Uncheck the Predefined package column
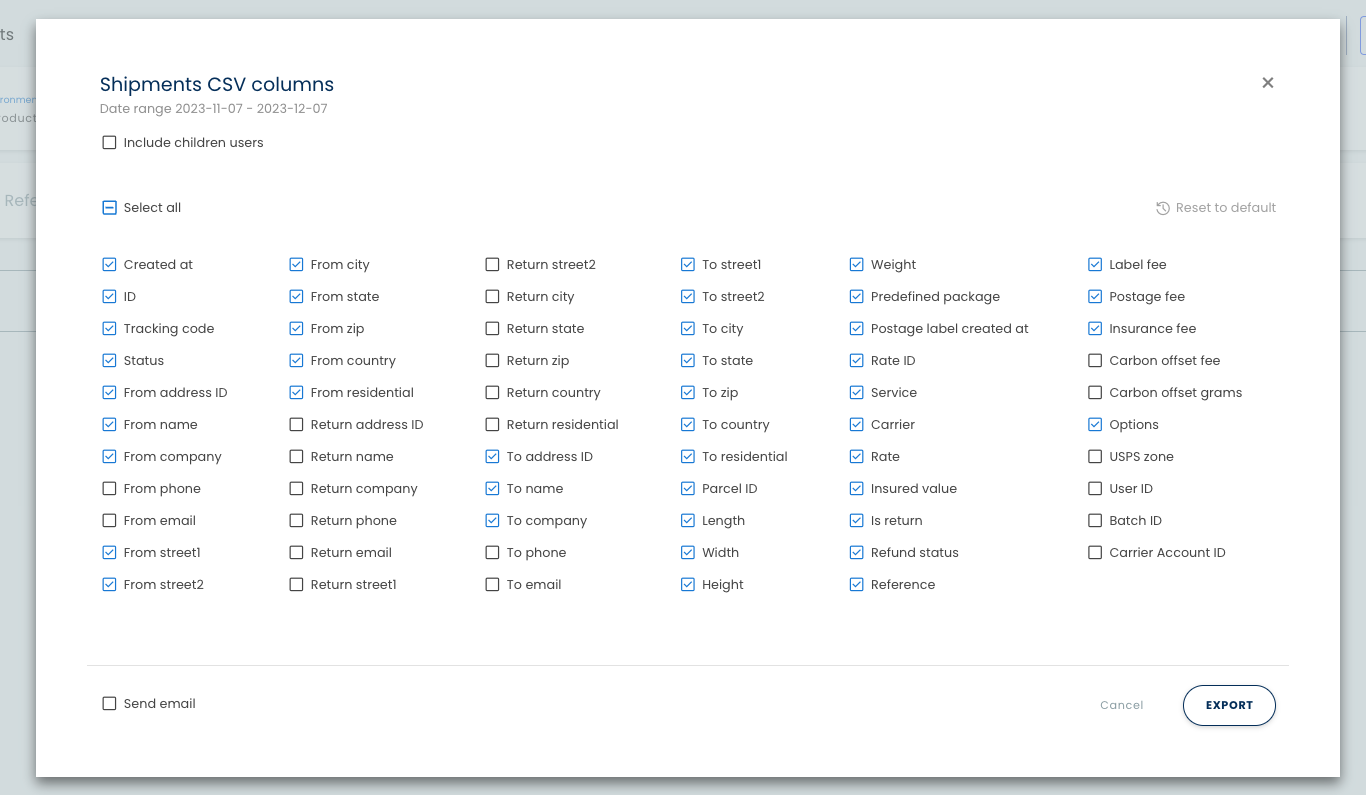 [x=856, y=296]
